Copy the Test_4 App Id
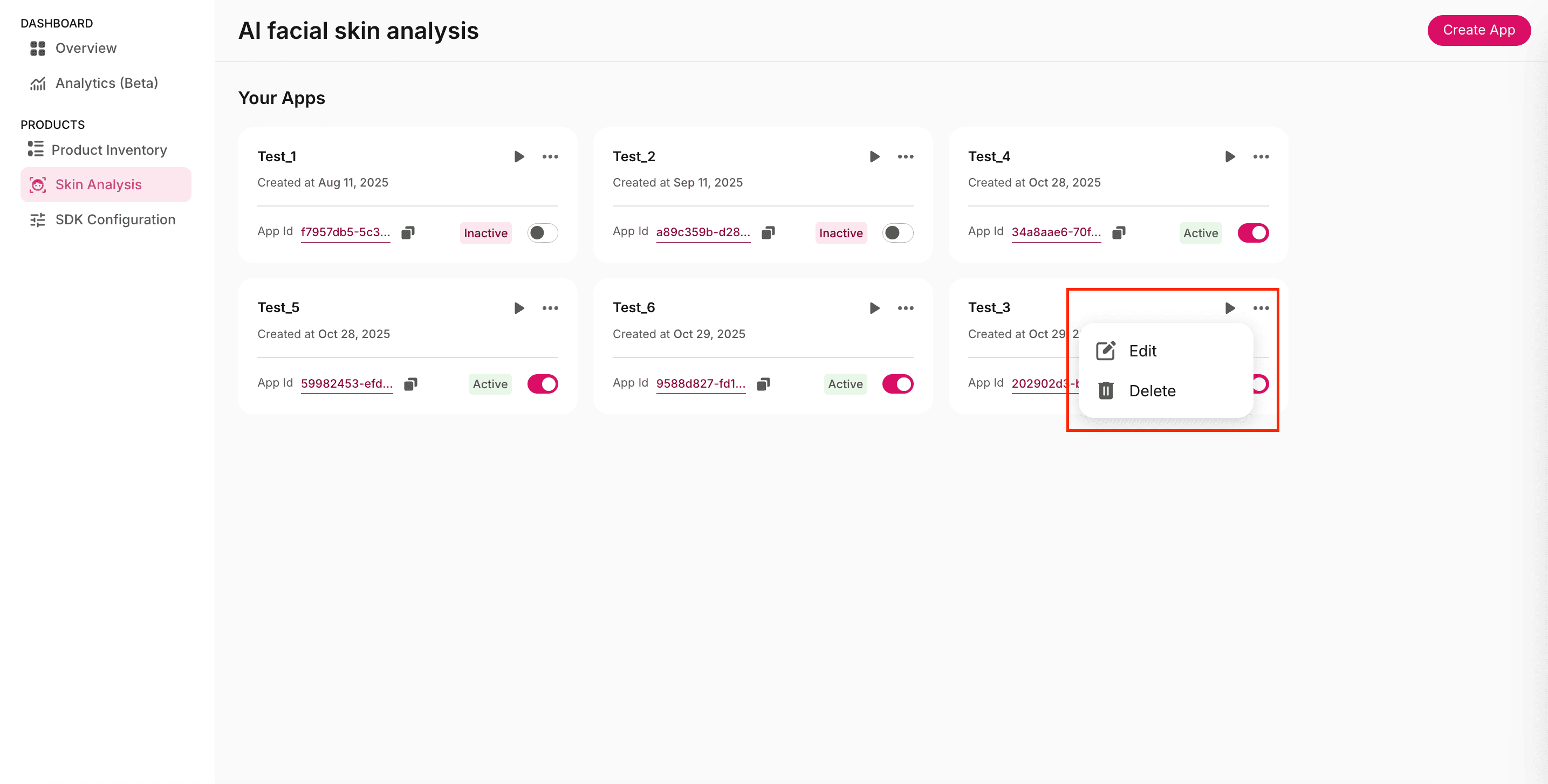The width and height of the screenshot is (1548, 784). [1118, 232]
